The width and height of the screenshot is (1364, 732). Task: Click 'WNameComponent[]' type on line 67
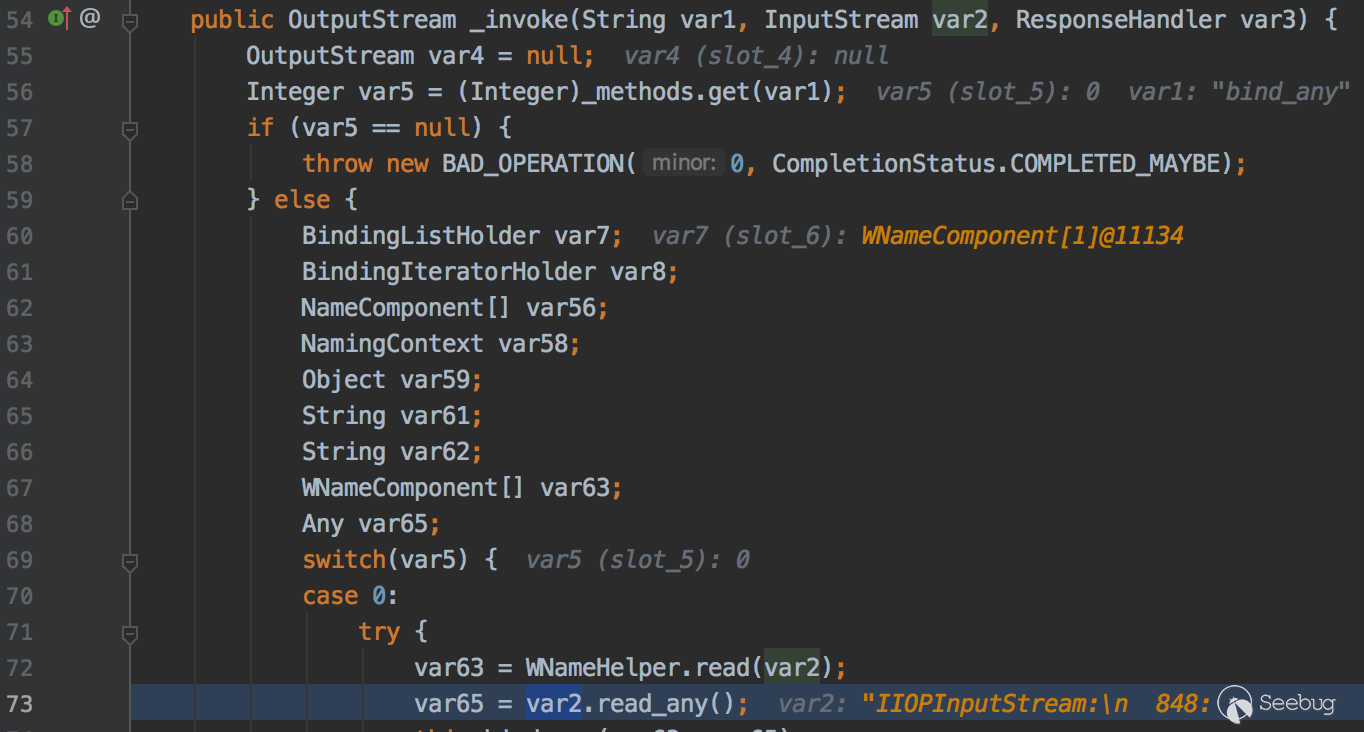(414, 487)
